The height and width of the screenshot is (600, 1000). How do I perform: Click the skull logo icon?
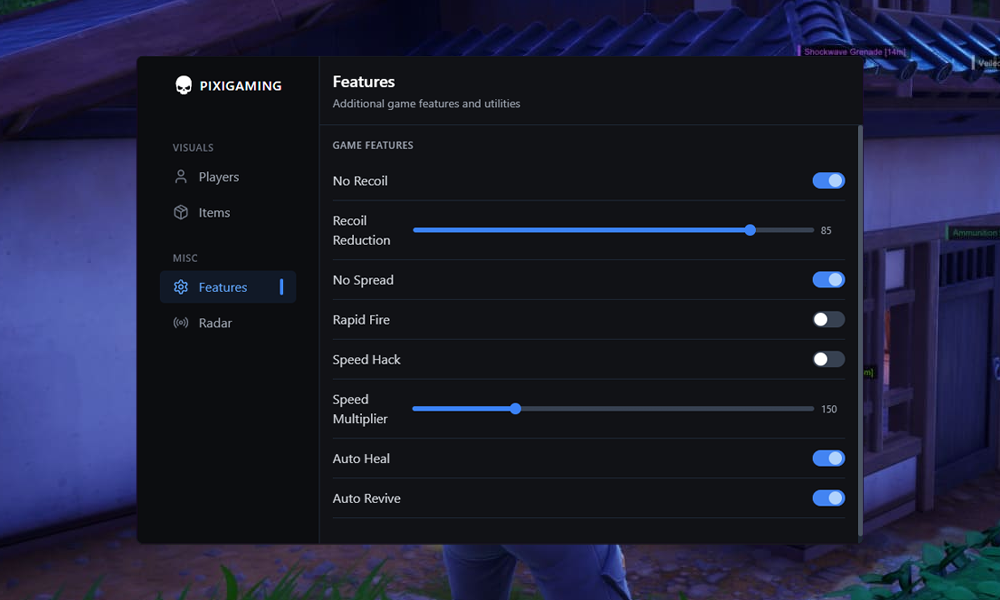184,85
